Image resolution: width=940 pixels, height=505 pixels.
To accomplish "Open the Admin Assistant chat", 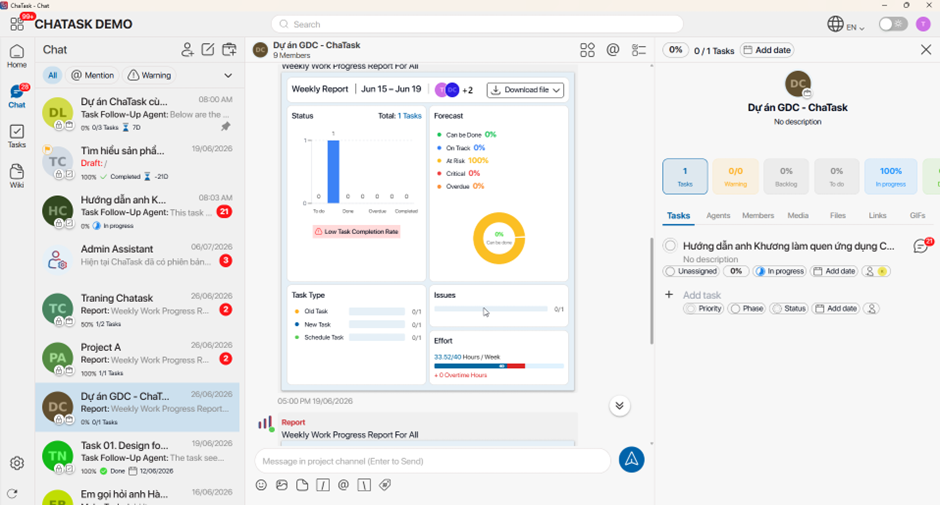I will 137,260.
